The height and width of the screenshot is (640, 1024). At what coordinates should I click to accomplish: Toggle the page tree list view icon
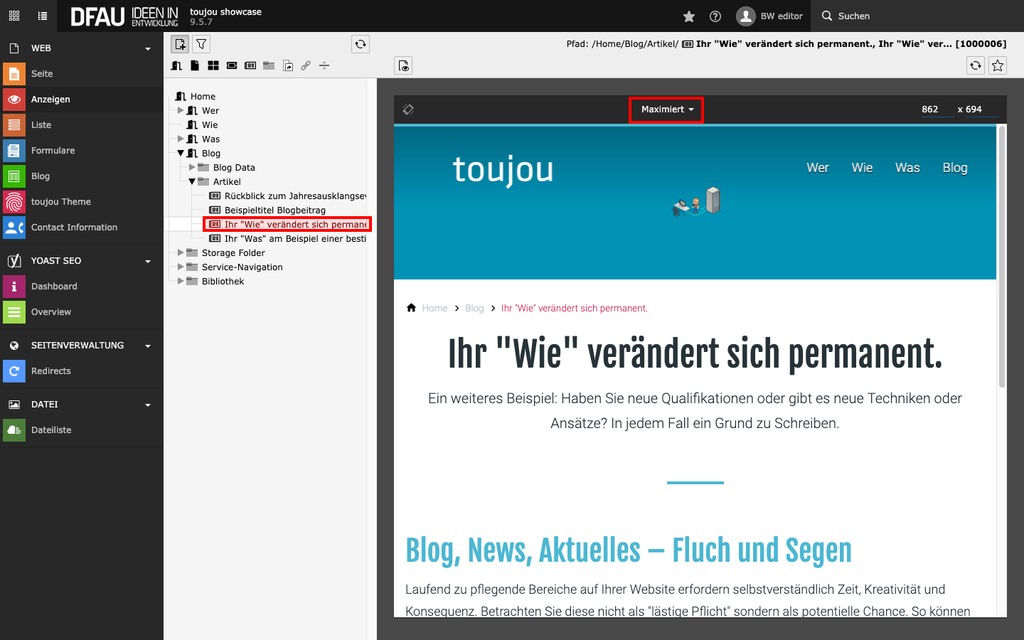42,16
